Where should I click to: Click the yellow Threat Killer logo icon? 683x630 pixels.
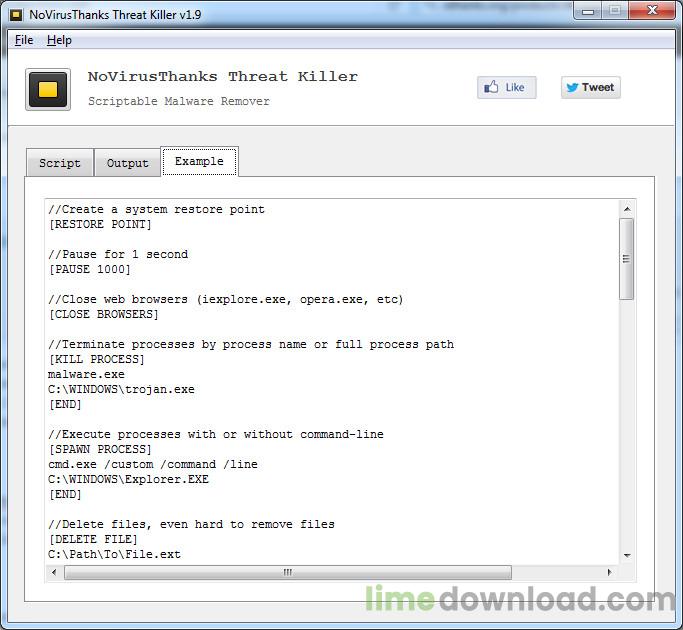pos(47,89)
